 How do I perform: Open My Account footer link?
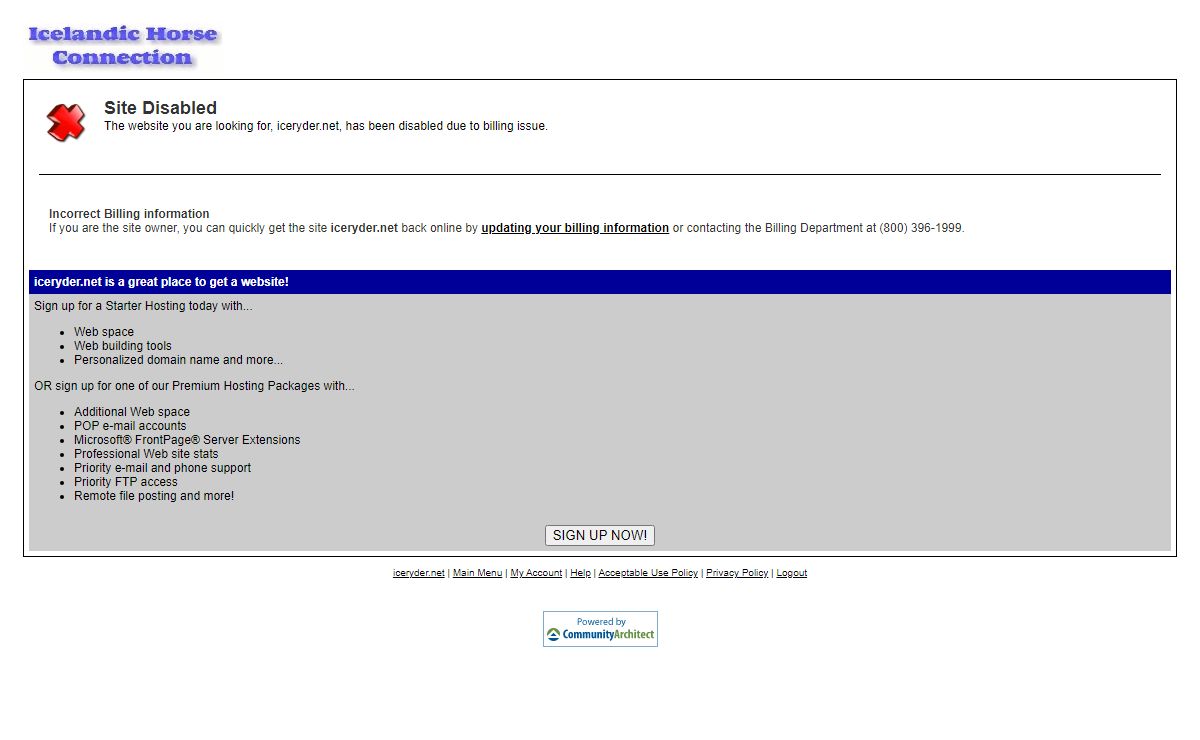pyautogui.click(x=536, y=573)
